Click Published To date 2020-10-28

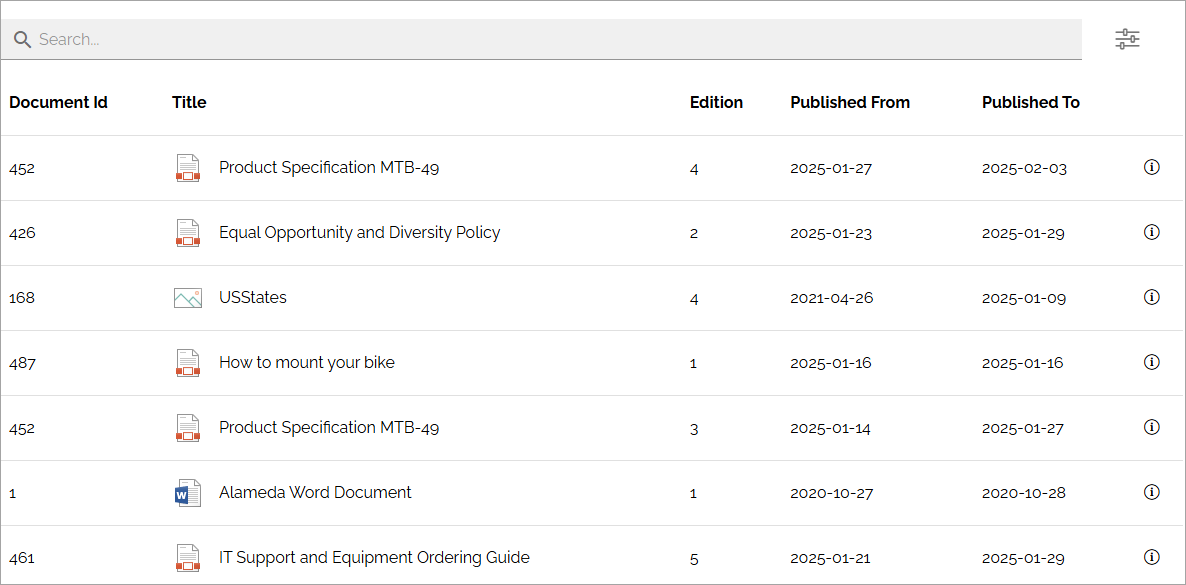coord(1024,493)
